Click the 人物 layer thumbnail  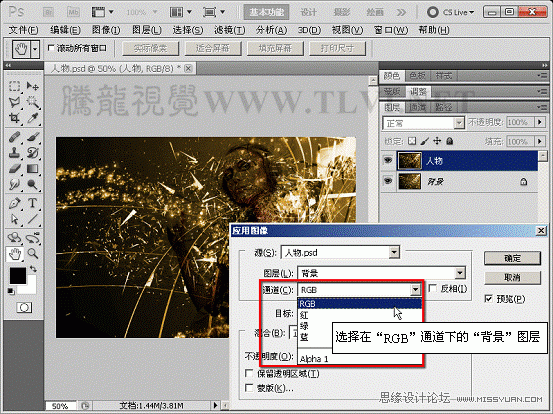click(x=409, y=161)
